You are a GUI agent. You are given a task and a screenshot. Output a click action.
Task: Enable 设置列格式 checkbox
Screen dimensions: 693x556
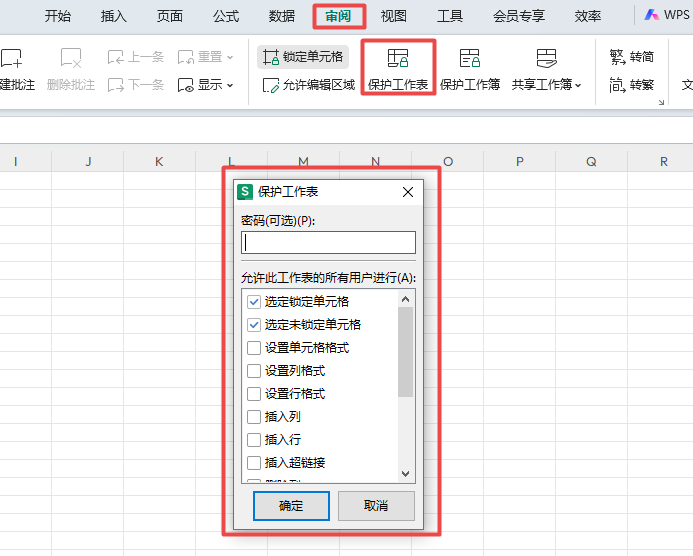(254, 371)
